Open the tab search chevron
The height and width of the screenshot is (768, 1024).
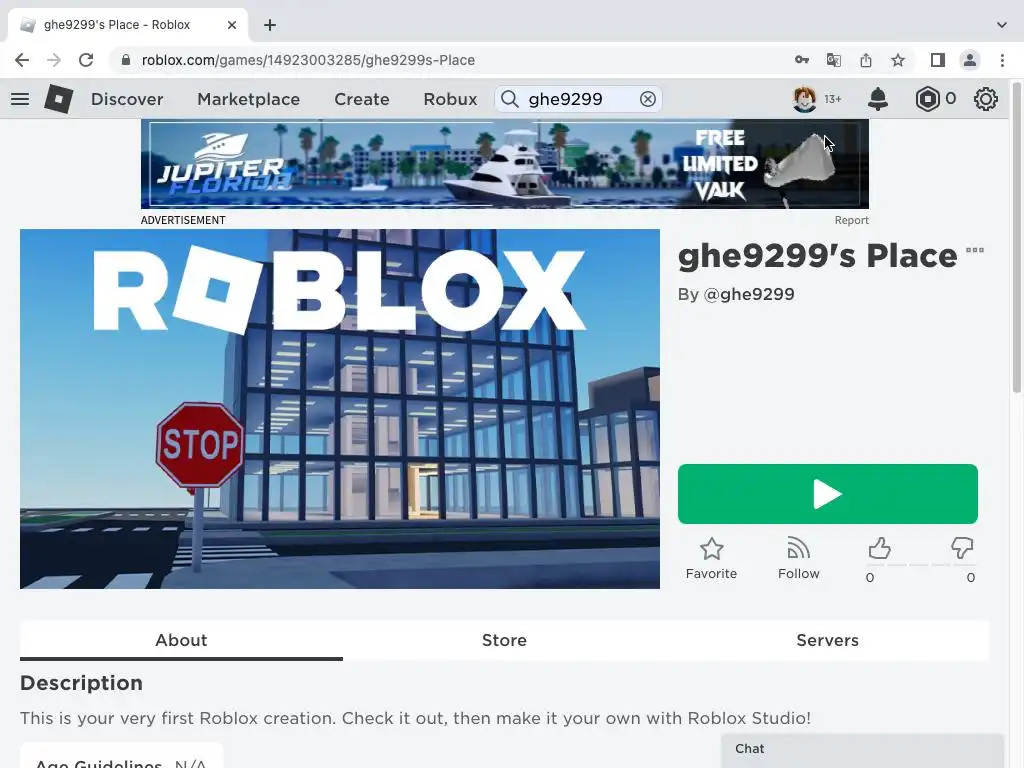pyautogui.click(x=1001, y=25)
